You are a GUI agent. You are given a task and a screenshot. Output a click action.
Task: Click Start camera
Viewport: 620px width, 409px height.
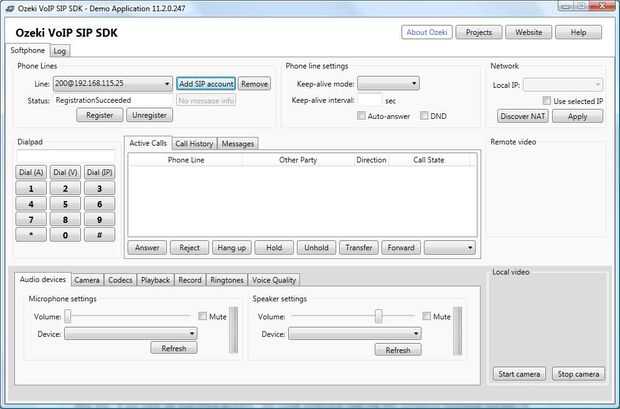(x=519, y=374)
